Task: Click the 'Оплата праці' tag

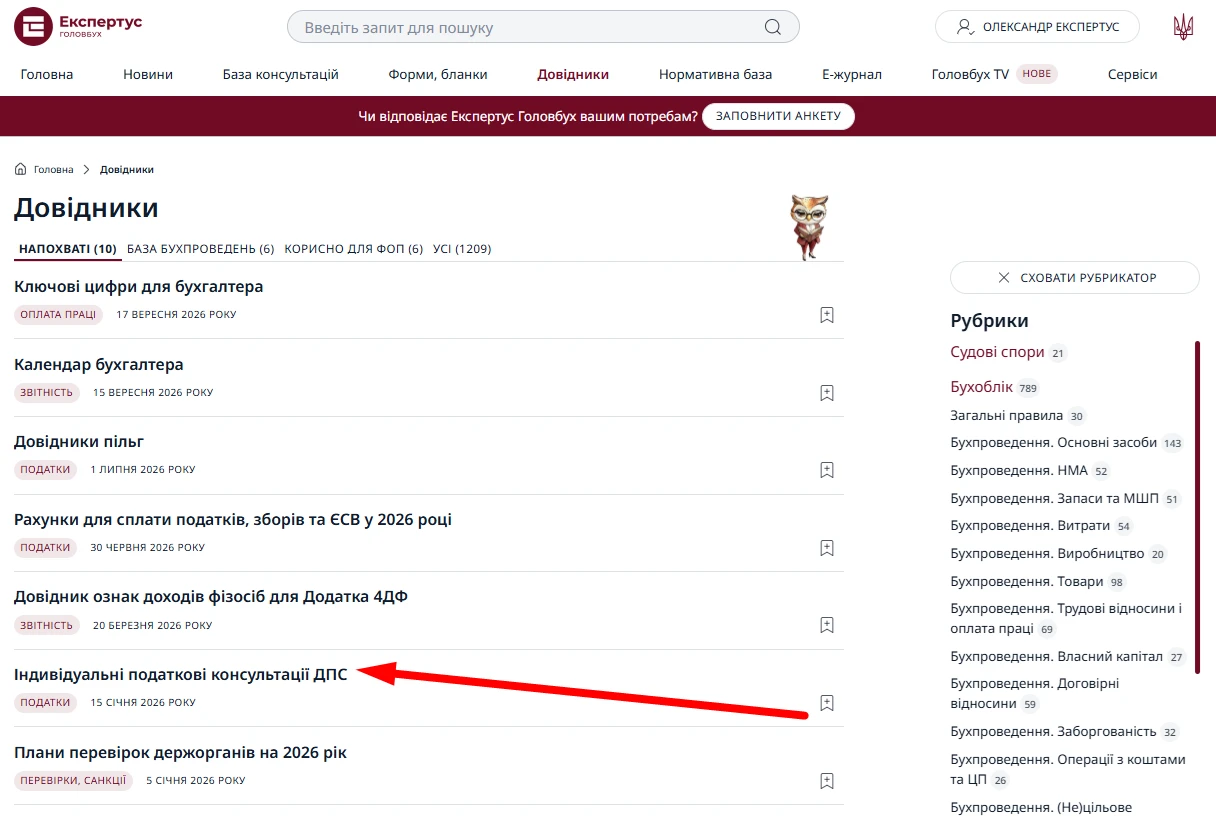Action: 59,315
